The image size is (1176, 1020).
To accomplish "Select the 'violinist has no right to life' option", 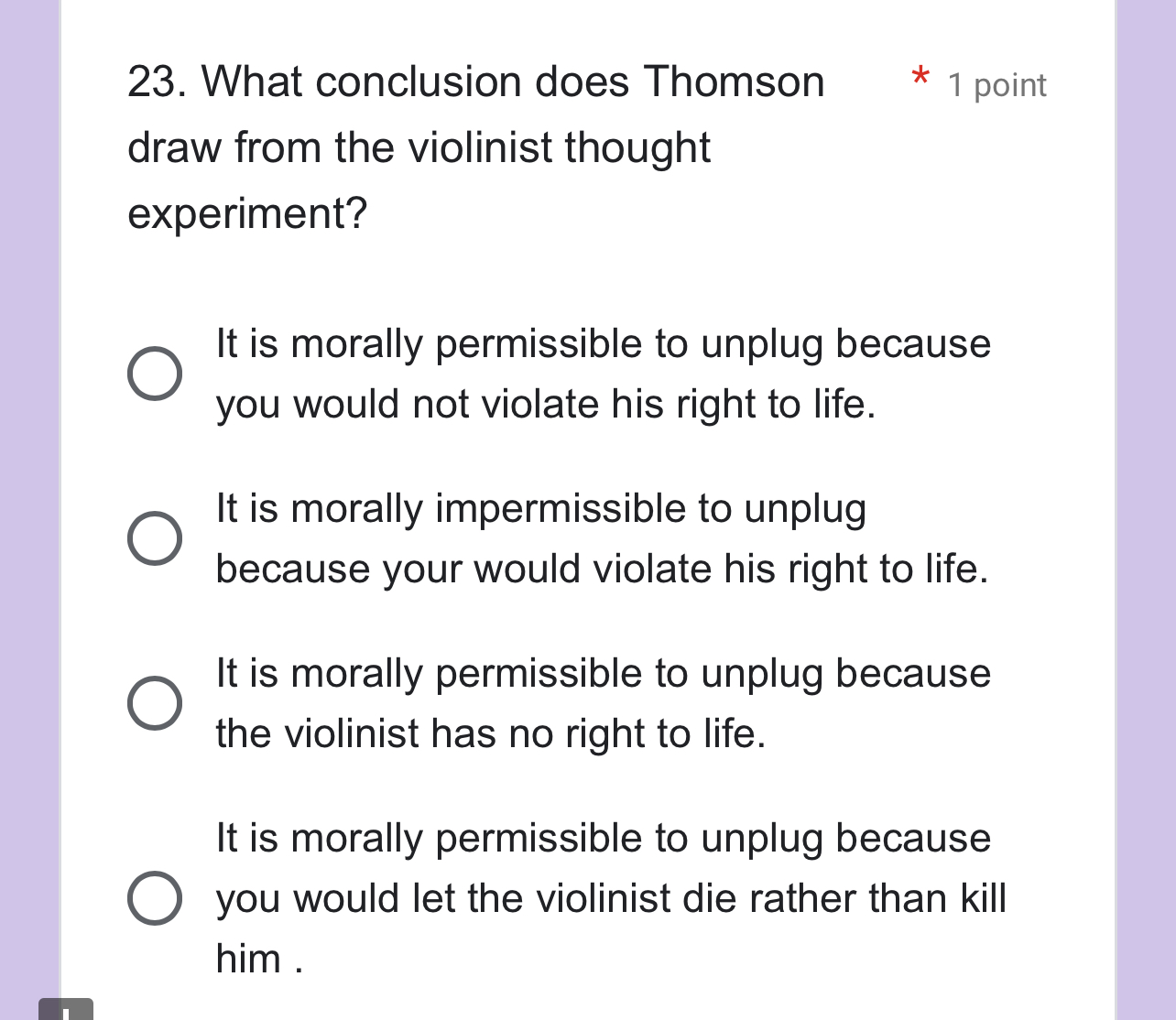I will click(x=156, y=703).
